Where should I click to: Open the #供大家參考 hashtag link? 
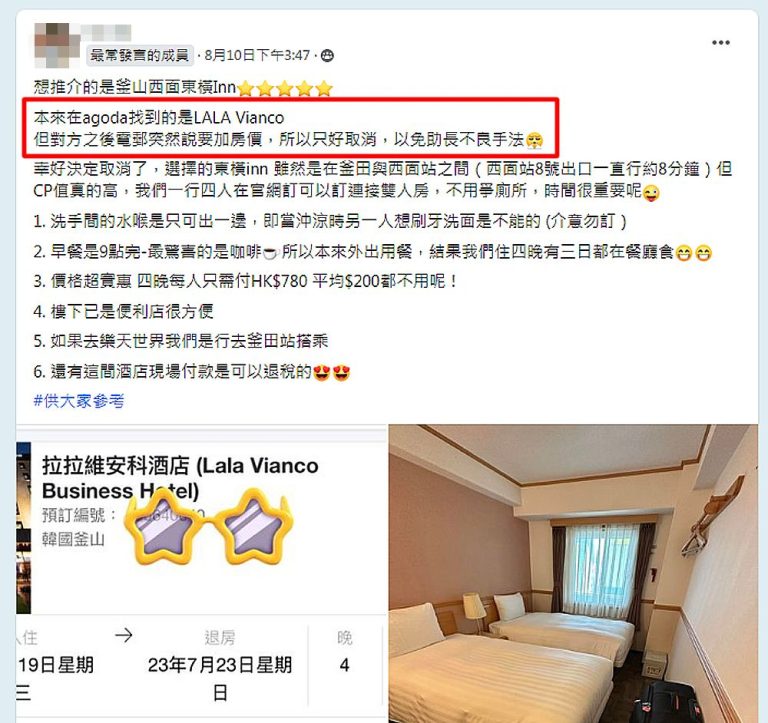click(79, 401)
